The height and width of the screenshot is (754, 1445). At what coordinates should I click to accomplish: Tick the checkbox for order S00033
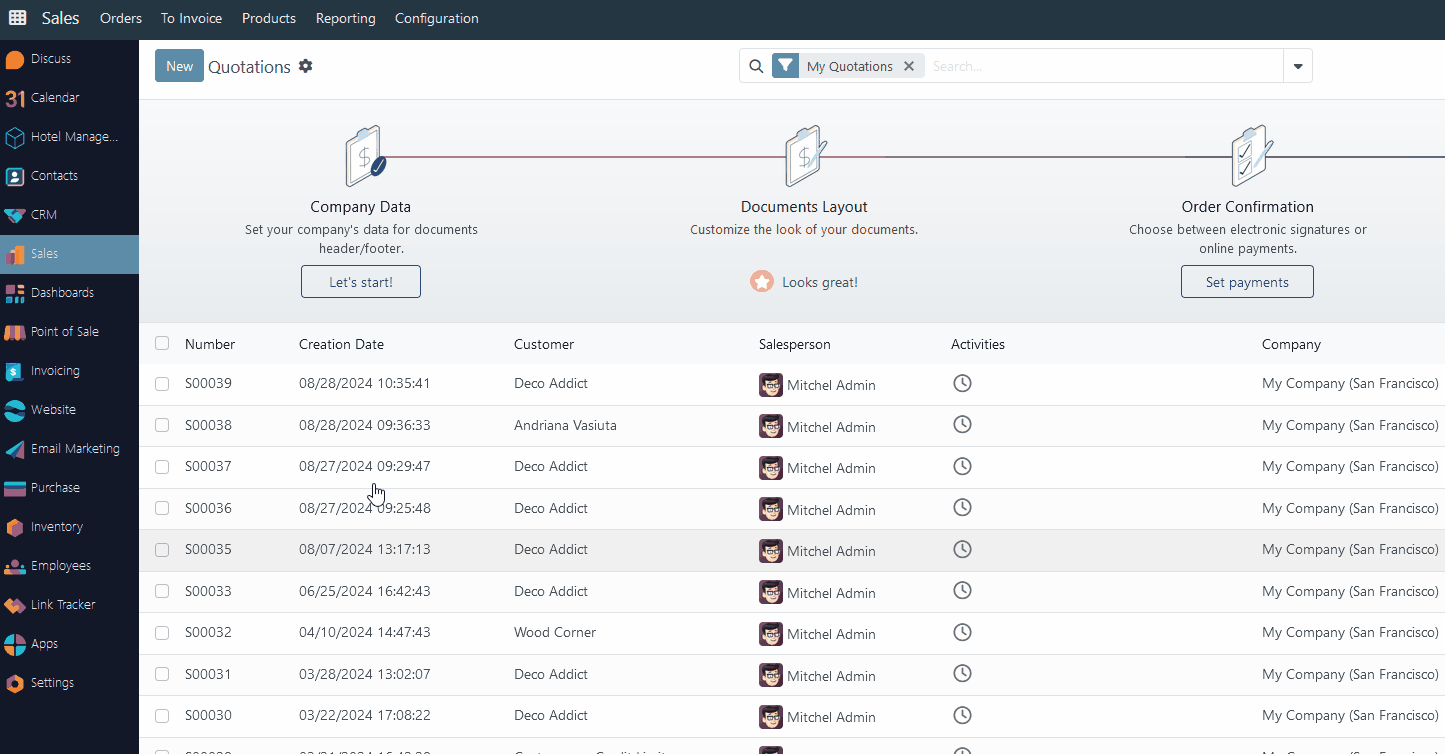(x=162, y=591)
